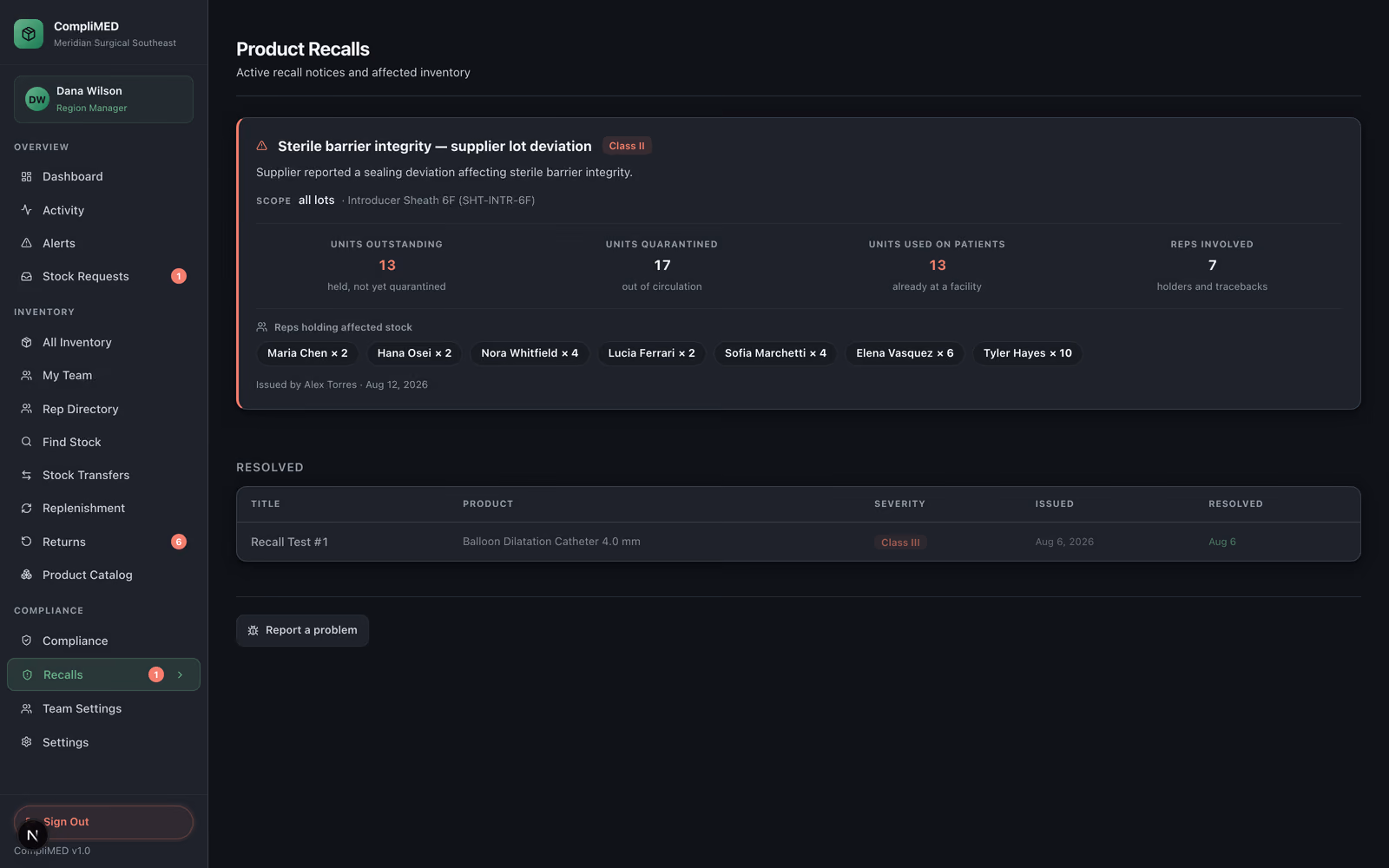Viewport: 1389px width, 868px height.
Task: Click the Class II severity tag
Action: click(627, 146)
